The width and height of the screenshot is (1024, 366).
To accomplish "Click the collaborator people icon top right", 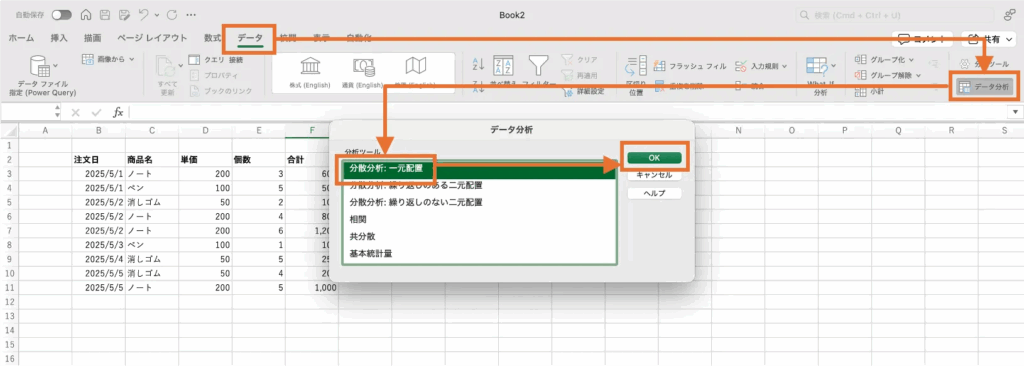I will [x=1010, y=14].
